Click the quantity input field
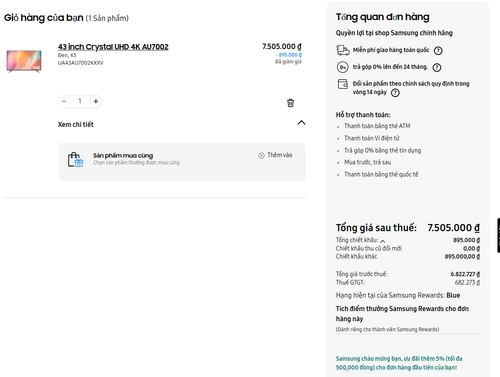Screen dimensions: 500x377 tap(80, 101)
